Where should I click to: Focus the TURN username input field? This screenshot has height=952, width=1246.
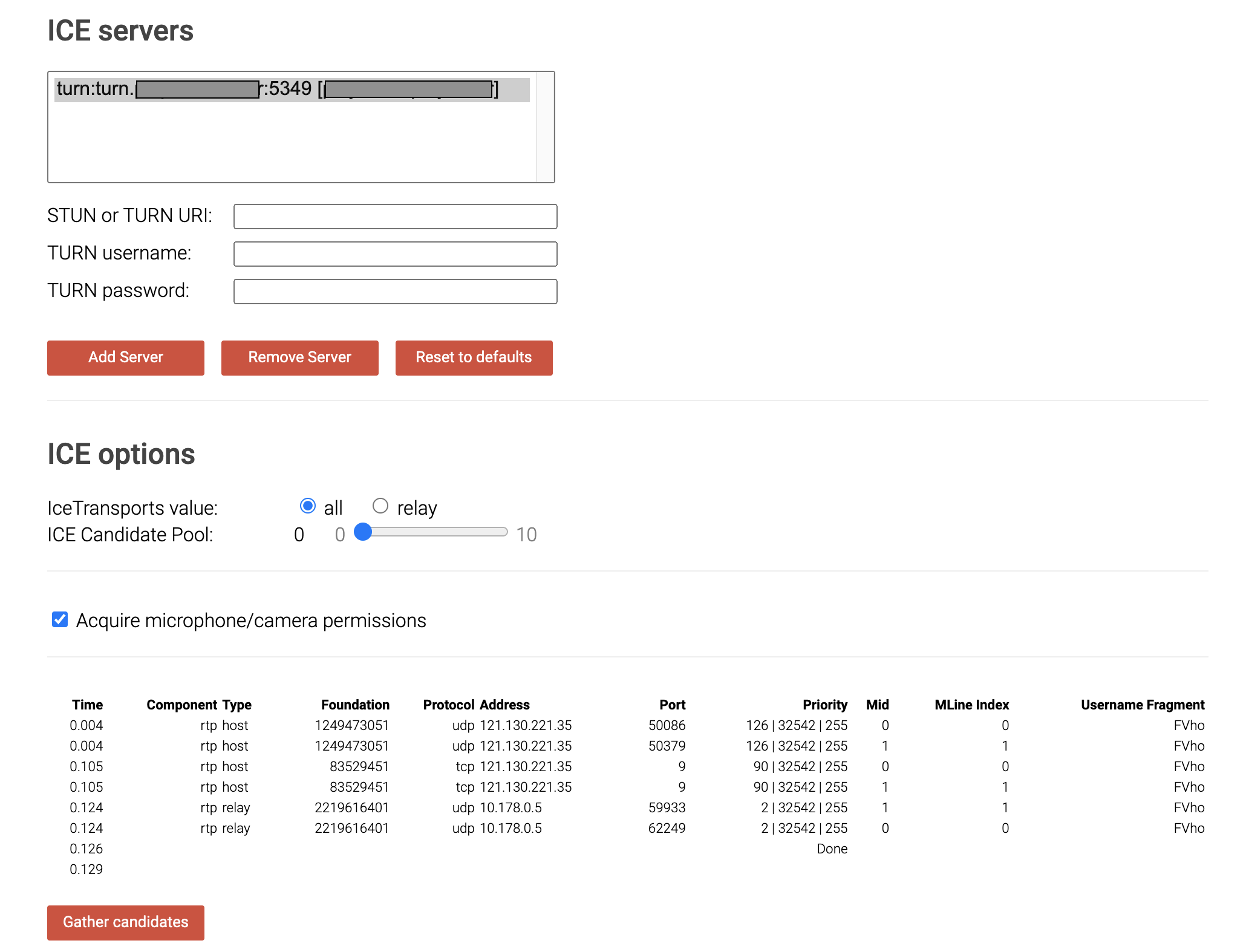click(x=395, y=254)
